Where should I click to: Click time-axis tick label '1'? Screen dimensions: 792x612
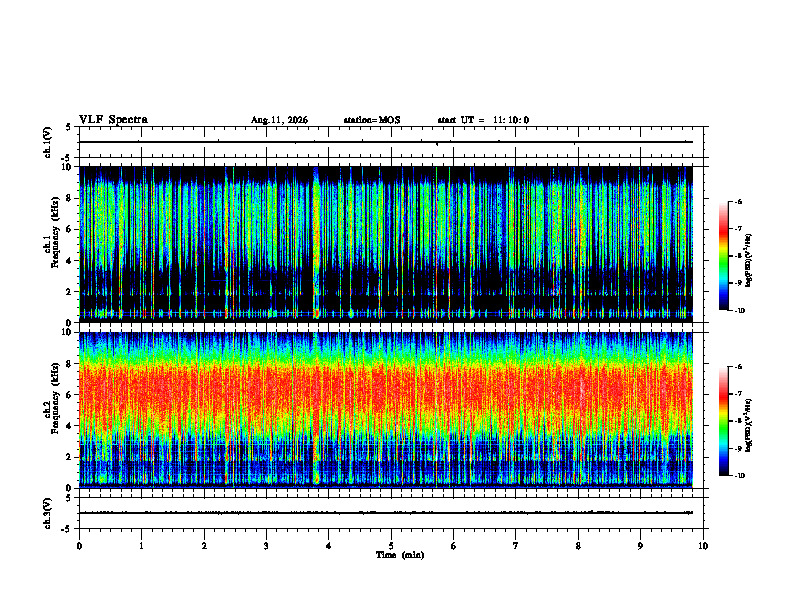coord(141,546)
